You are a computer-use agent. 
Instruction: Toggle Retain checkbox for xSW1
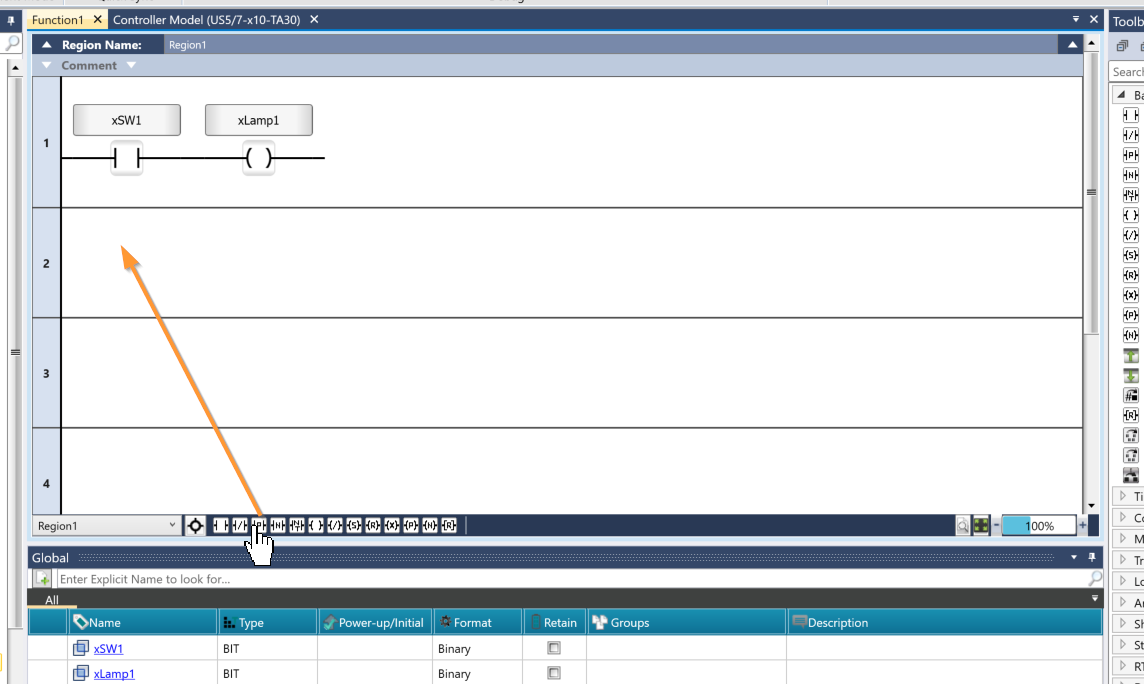(554, 648)
